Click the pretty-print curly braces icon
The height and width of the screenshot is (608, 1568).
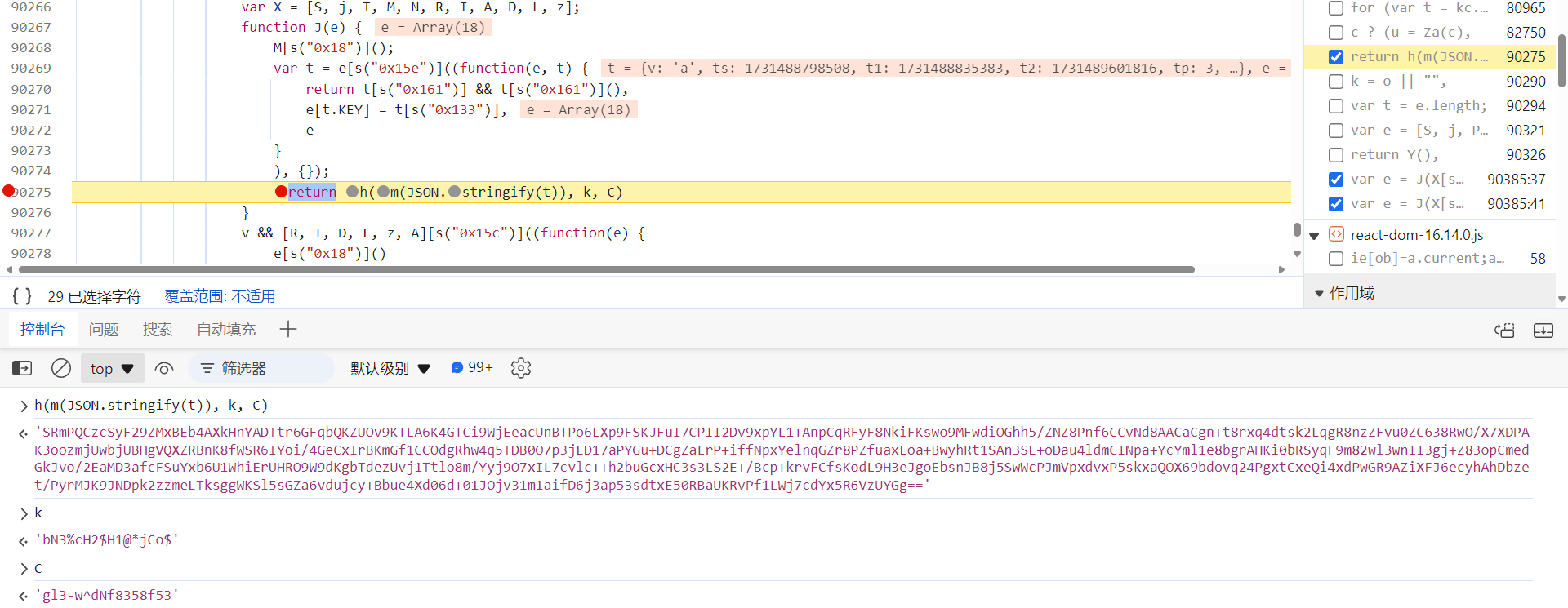coord(22,295)
